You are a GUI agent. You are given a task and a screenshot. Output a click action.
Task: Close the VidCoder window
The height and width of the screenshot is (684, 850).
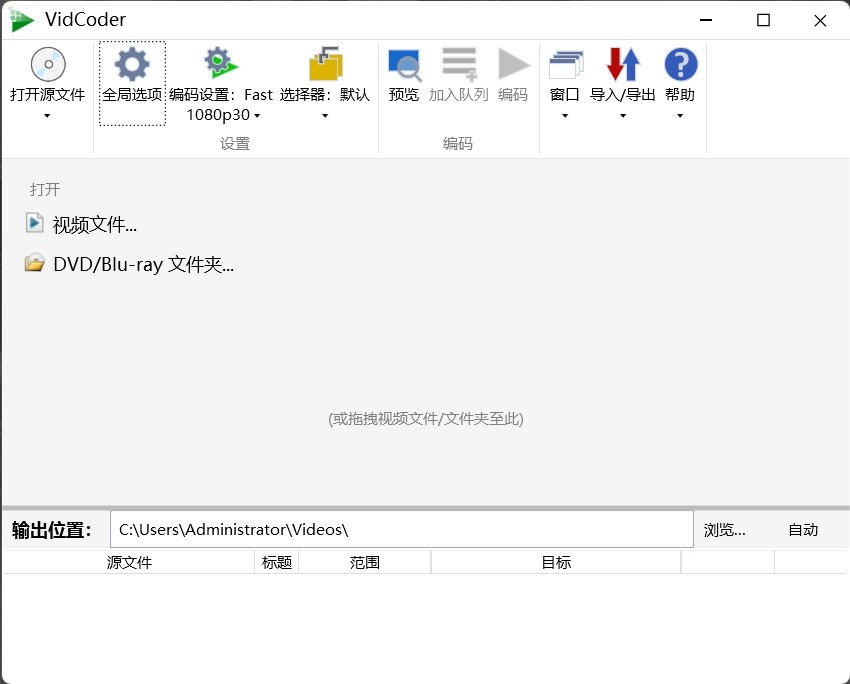[820, 20]
